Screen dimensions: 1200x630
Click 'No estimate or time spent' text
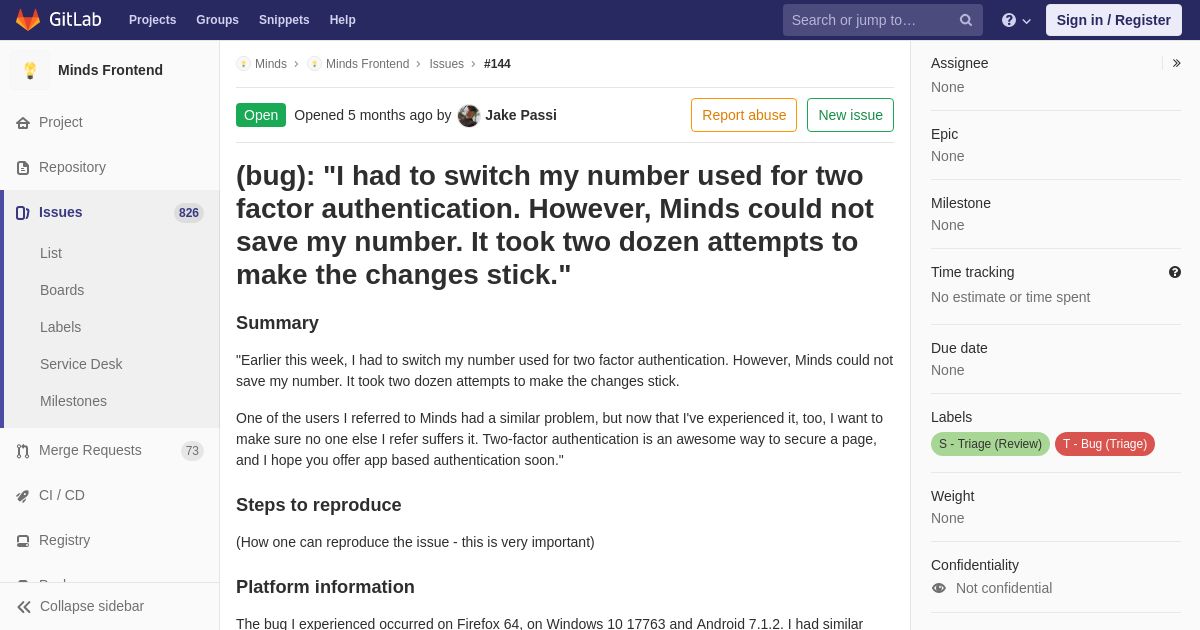point(1010,297)
